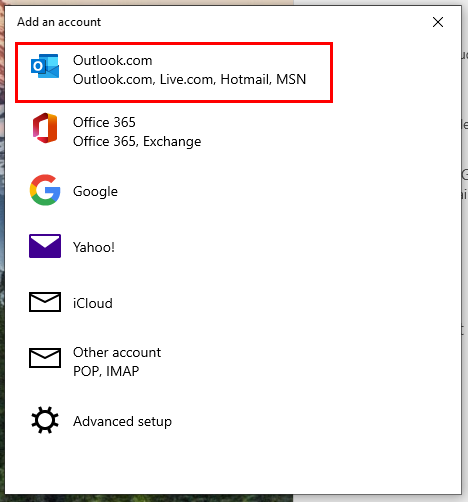The height and width of the screenshot is (502, 468).
Task: Close the Add an account dialog
Action: (x=438, y=22)
